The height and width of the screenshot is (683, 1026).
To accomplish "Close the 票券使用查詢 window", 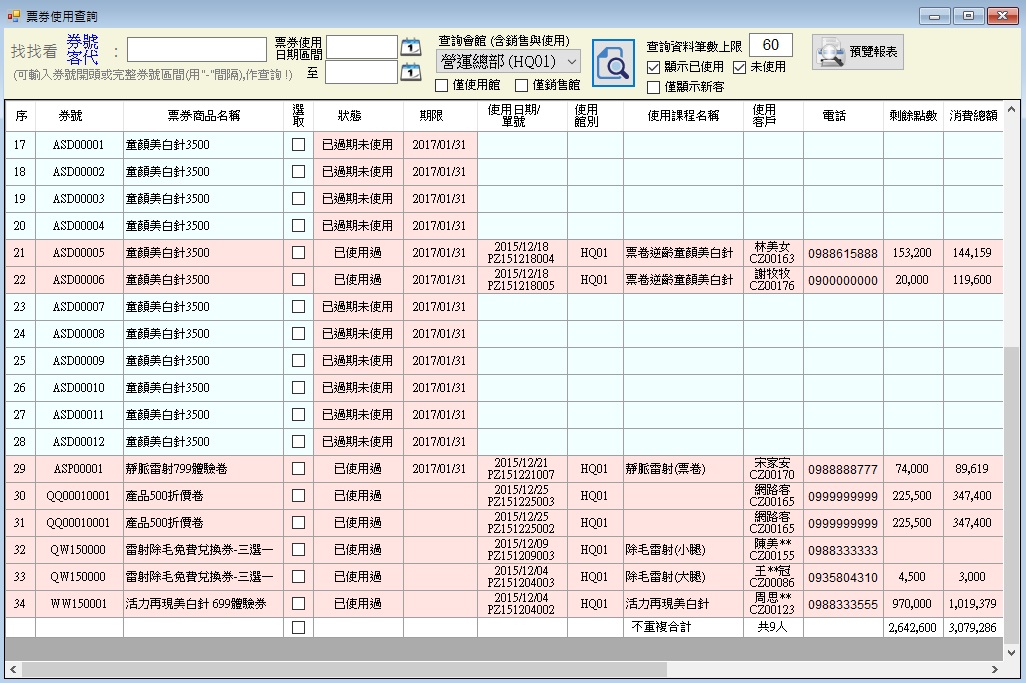I will coord(1002,16).
